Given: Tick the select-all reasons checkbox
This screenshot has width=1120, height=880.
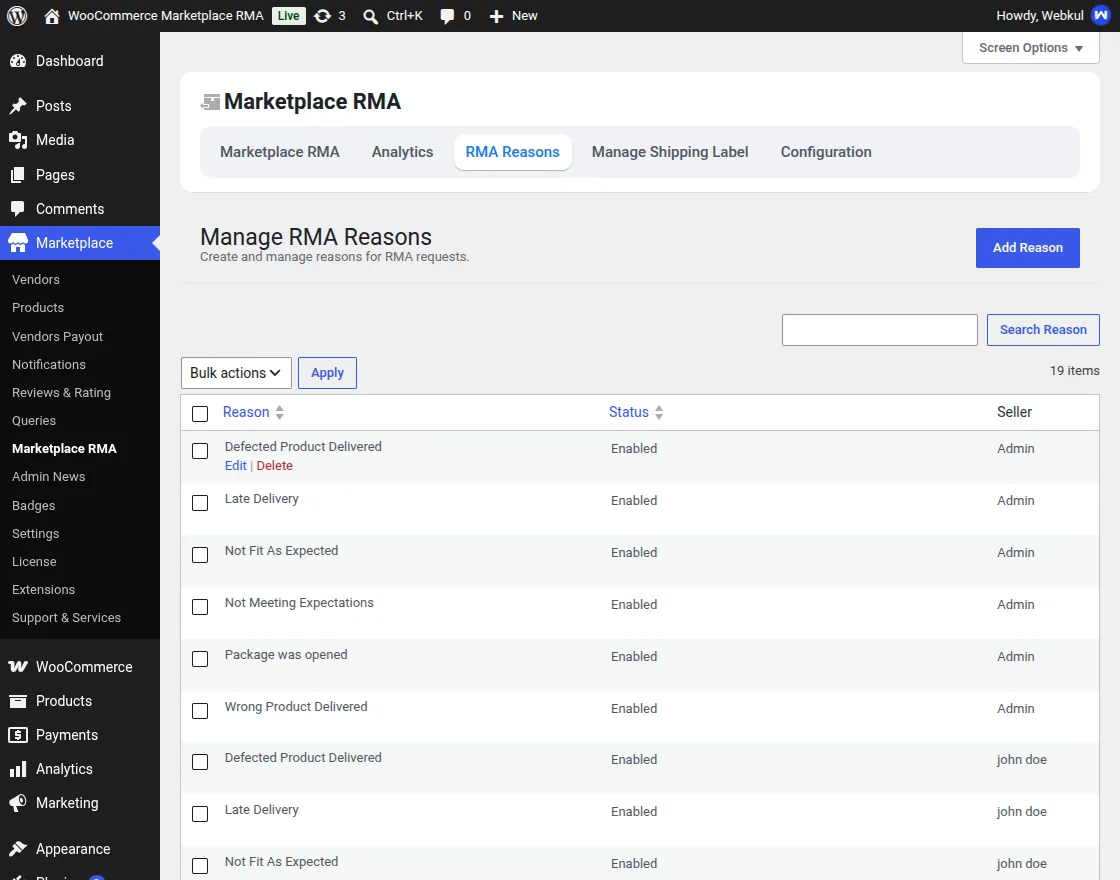Looking at the screenshot, I should click(x=200, y=414).
